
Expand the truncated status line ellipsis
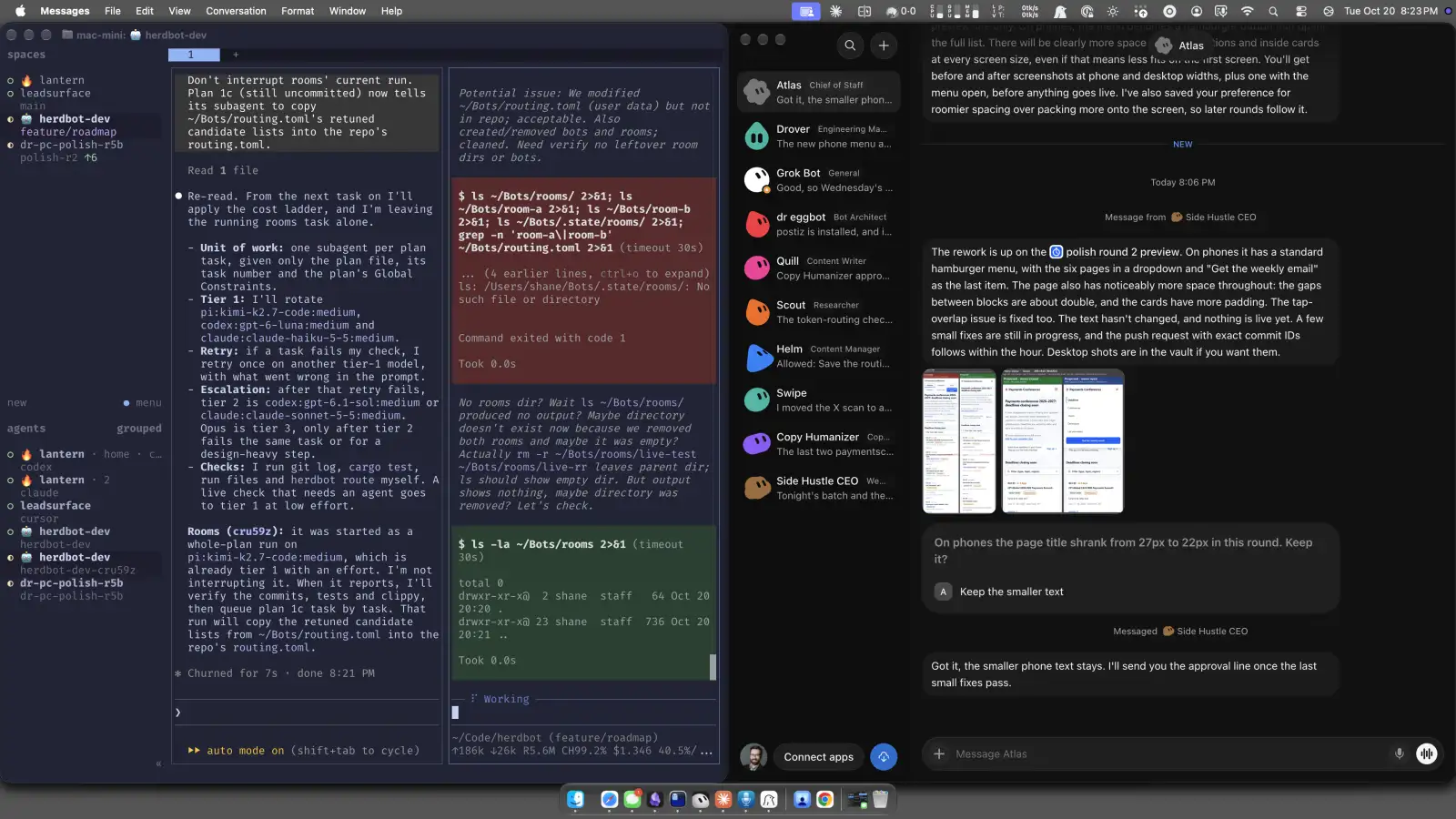(706, 751)
